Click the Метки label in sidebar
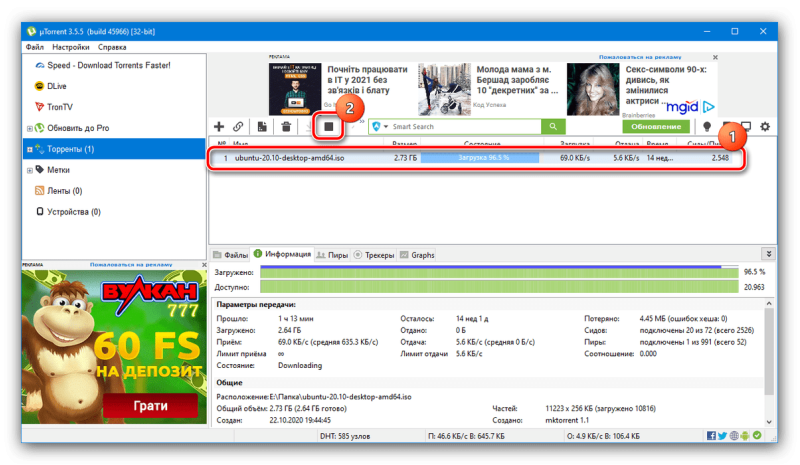This screenshot has height=465, width=800. (58, 170)
